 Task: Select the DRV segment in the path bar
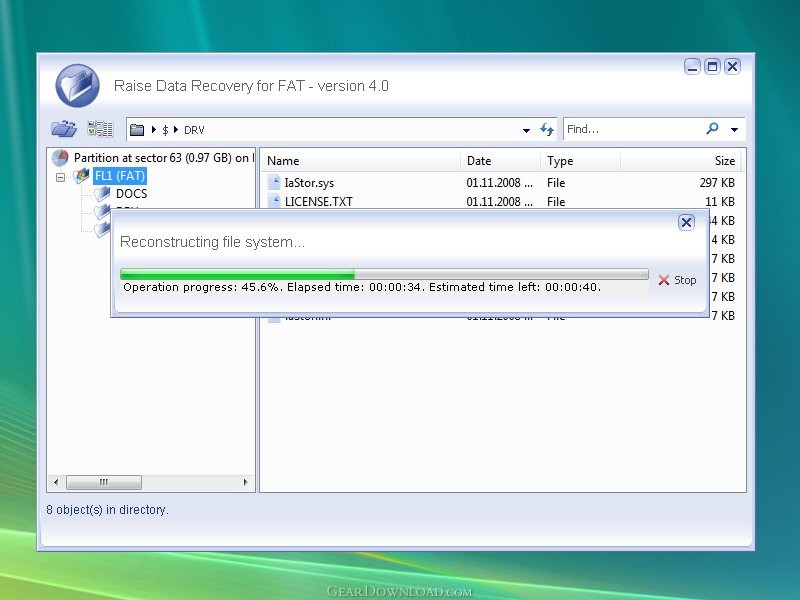tap(194, 130)
